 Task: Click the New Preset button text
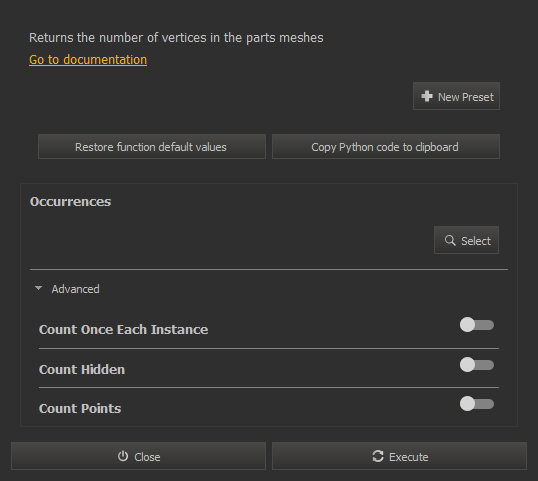466,97
